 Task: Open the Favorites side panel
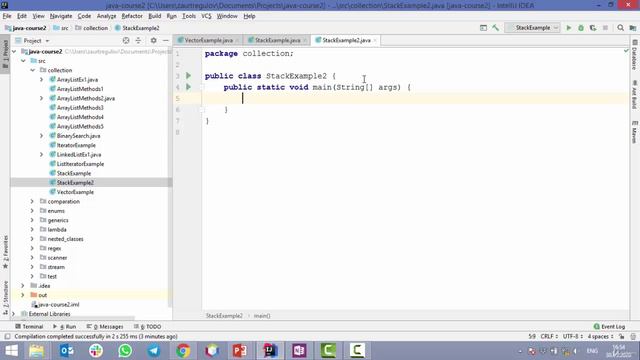coord(5,252)
